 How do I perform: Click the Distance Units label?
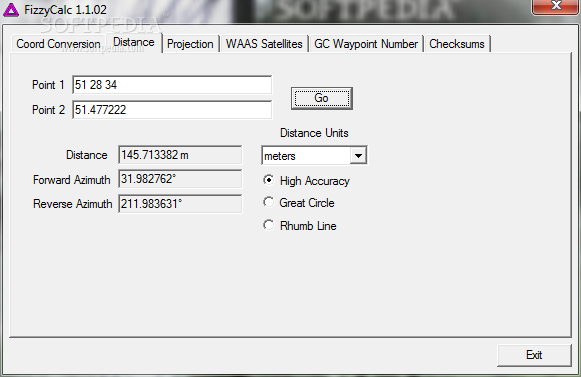coord(314,133)
